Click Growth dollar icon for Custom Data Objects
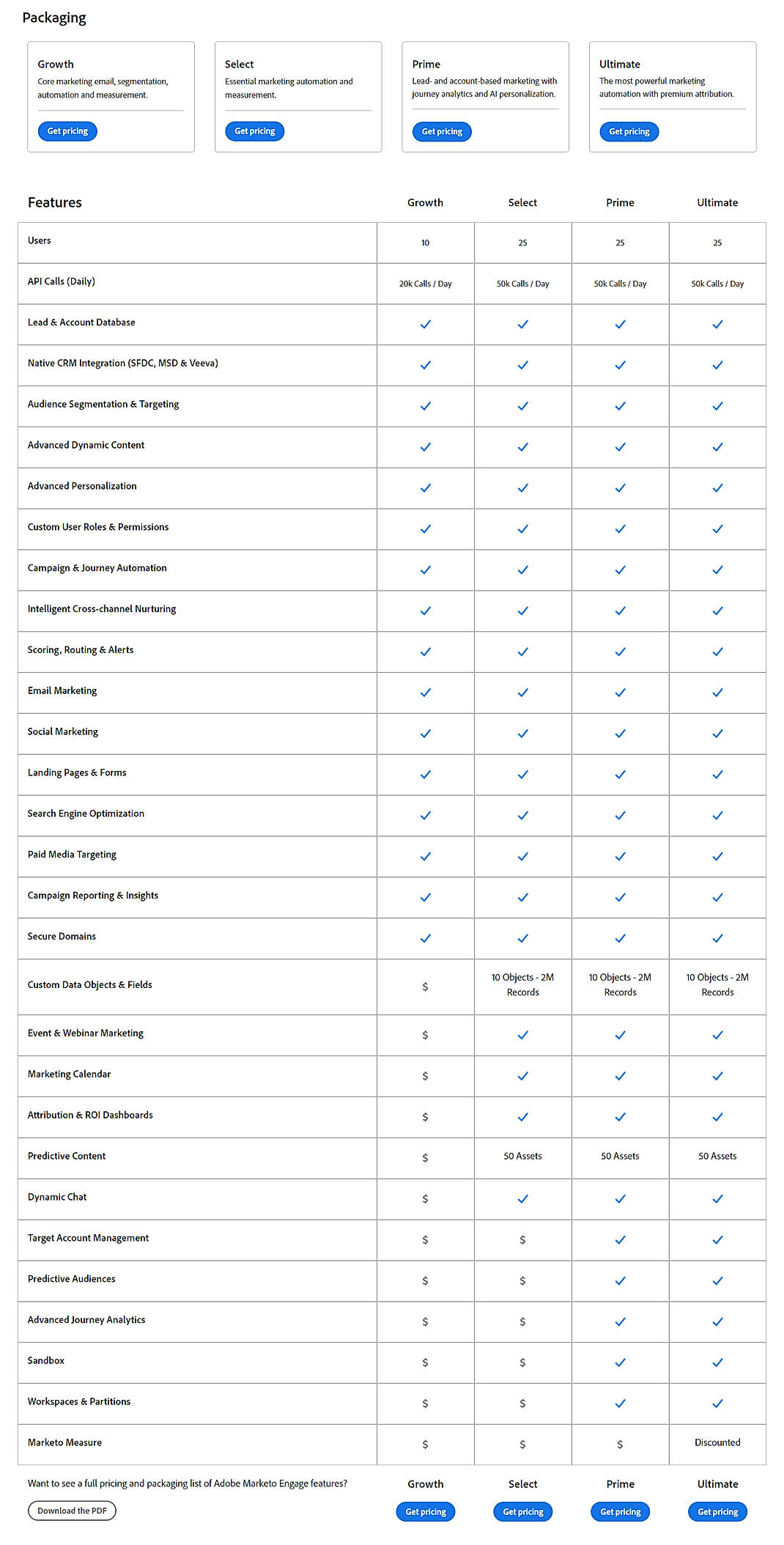 tap(425, 987)
